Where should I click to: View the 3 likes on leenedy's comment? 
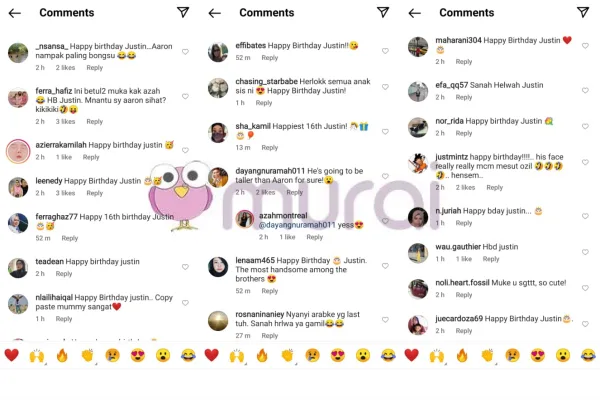[x=65, y=193]
